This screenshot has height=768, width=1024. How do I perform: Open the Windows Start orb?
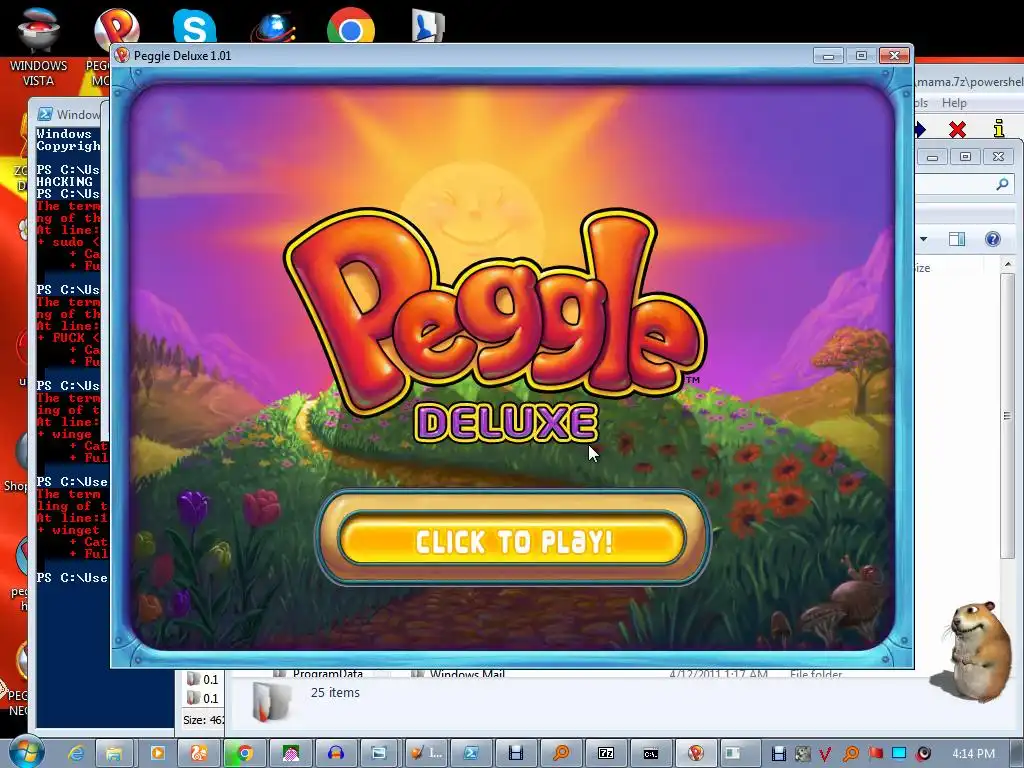pos(26,752)
